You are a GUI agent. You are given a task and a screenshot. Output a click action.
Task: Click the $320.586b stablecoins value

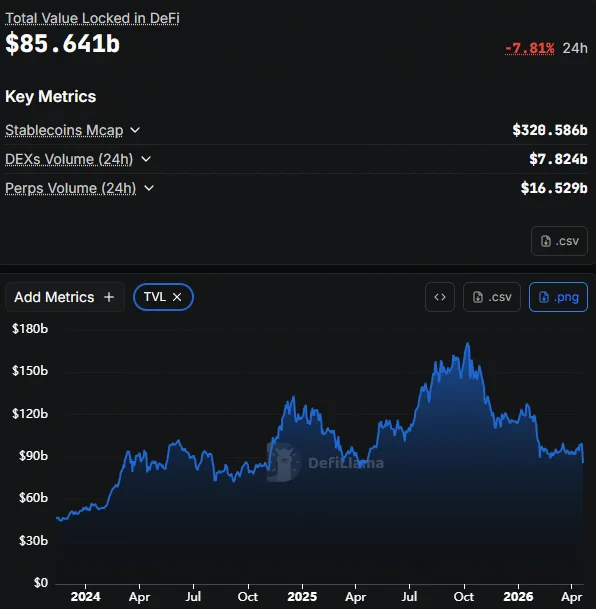point(550,130)
